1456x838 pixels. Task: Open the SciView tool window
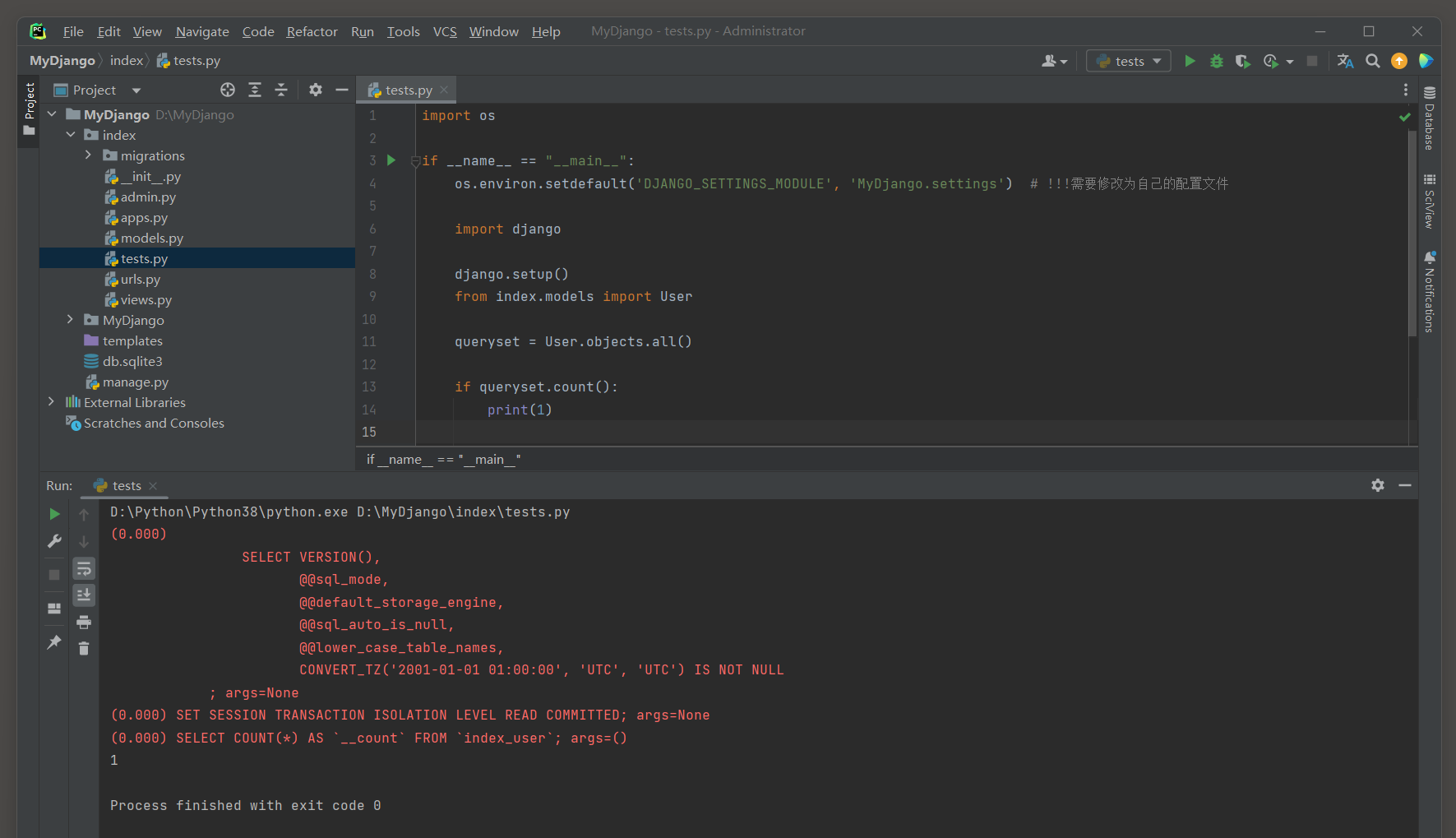[1430, 201]
